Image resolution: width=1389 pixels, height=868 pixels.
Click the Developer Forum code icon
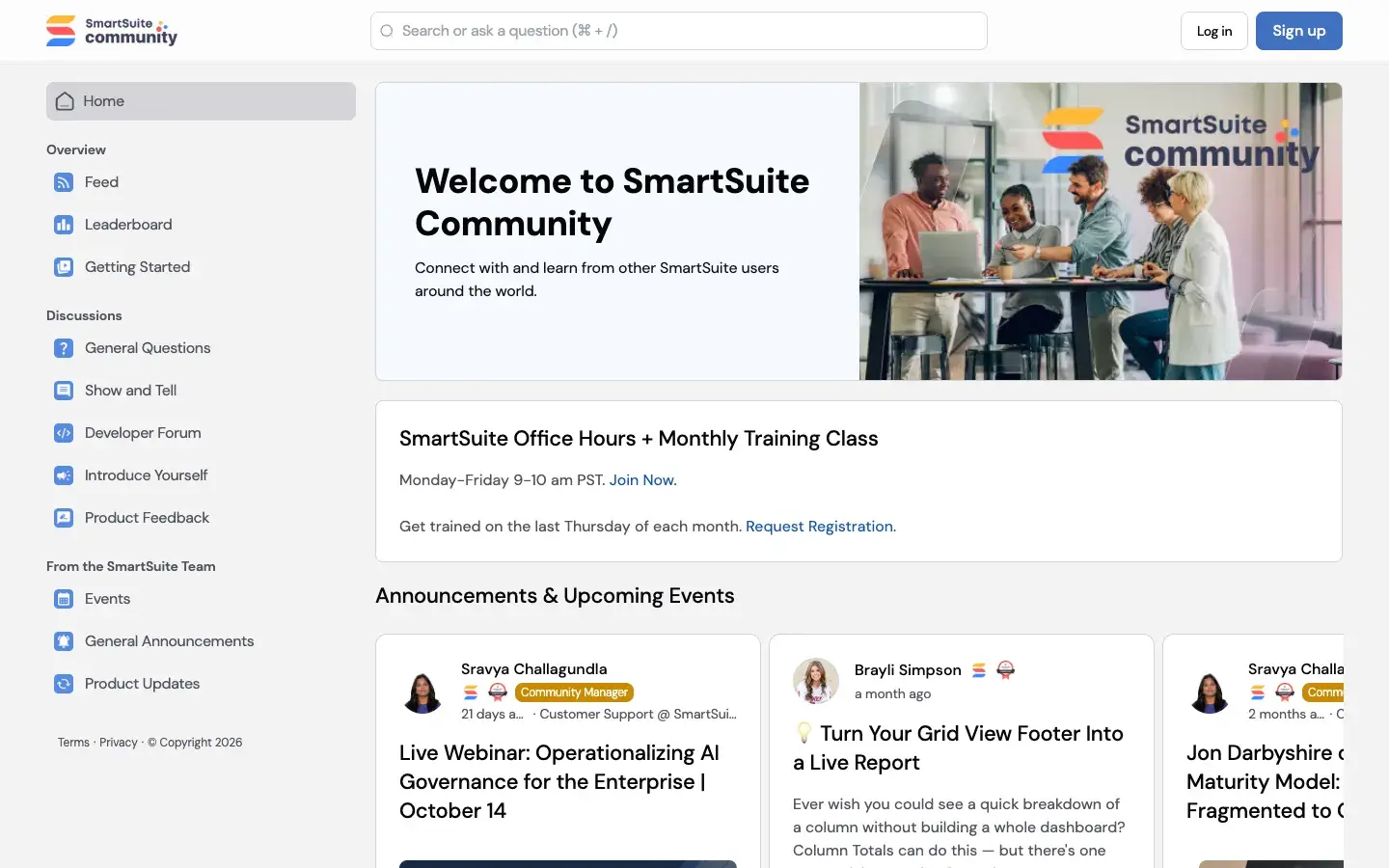[64, 433]
